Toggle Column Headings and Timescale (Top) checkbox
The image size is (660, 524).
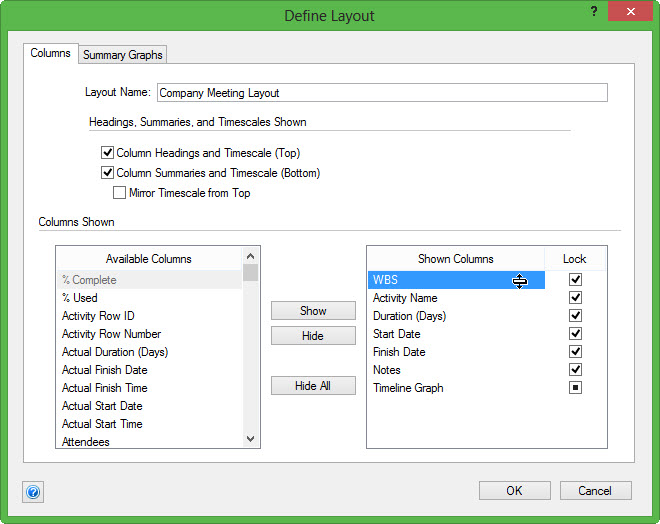pos(108,153)
